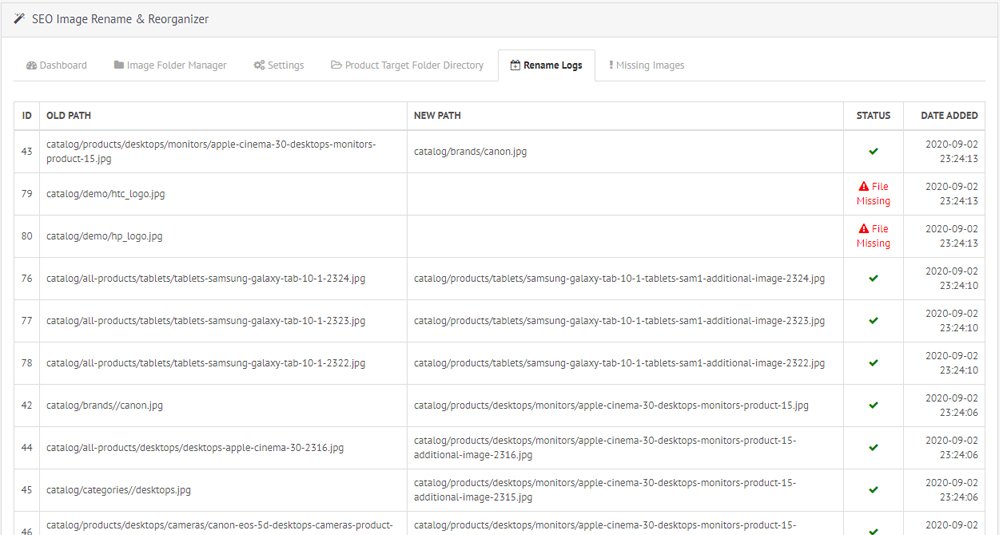Go to Product Target Folder Directory tab
Image resolution: width=1000 pixels, height=535 pixels.
tap(407, 65)
